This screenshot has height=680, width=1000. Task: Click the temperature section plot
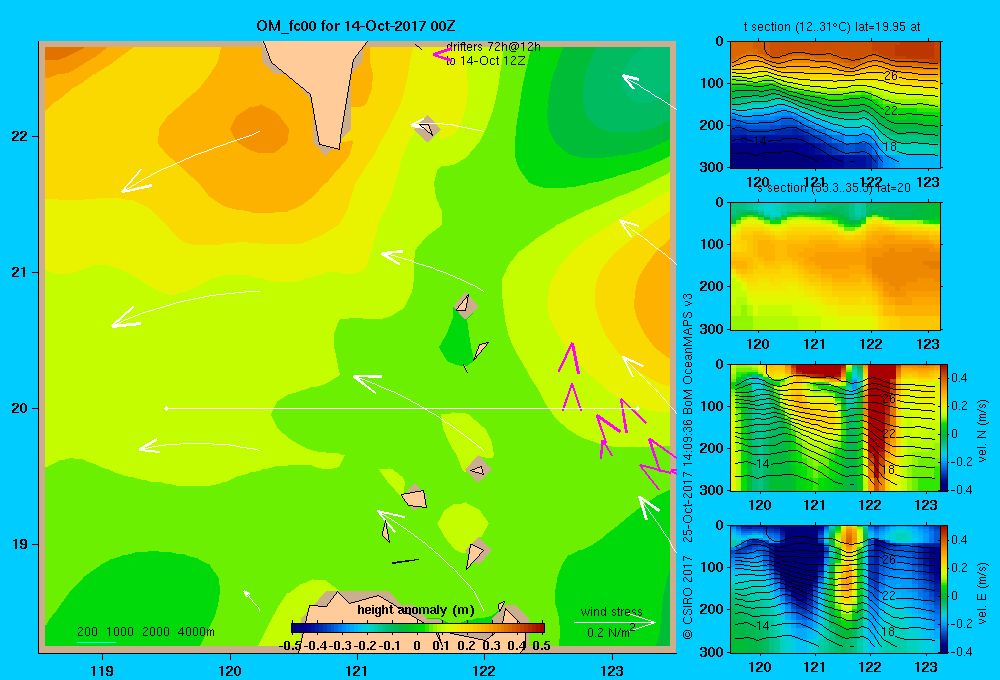(x=835, y=105)
